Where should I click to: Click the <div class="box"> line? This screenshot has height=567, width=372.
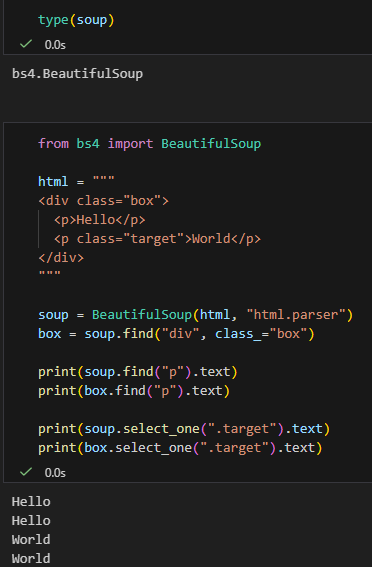103,201
